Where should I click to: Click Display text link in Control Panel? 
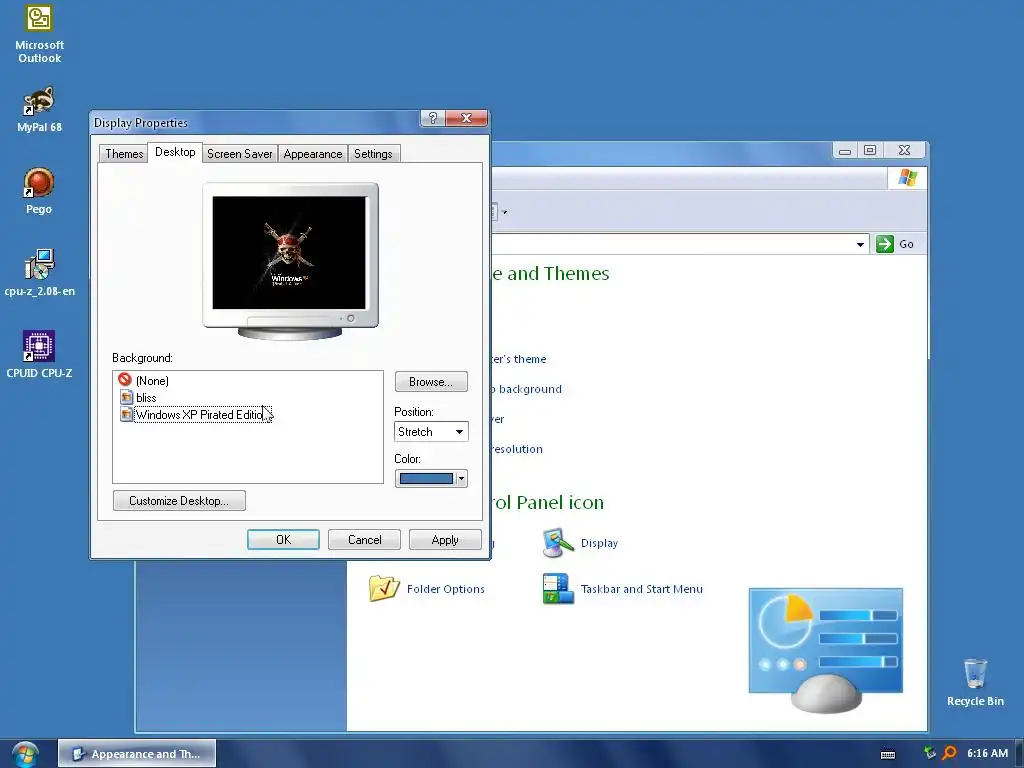point(599,543)
